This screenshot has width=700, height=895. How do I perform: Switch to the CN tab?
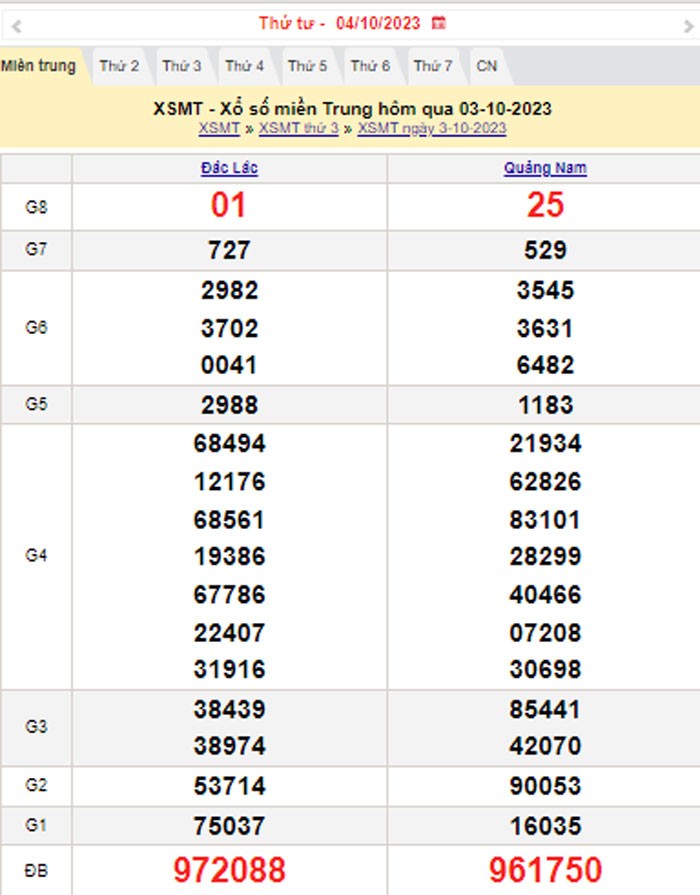[x=487, y=66]
